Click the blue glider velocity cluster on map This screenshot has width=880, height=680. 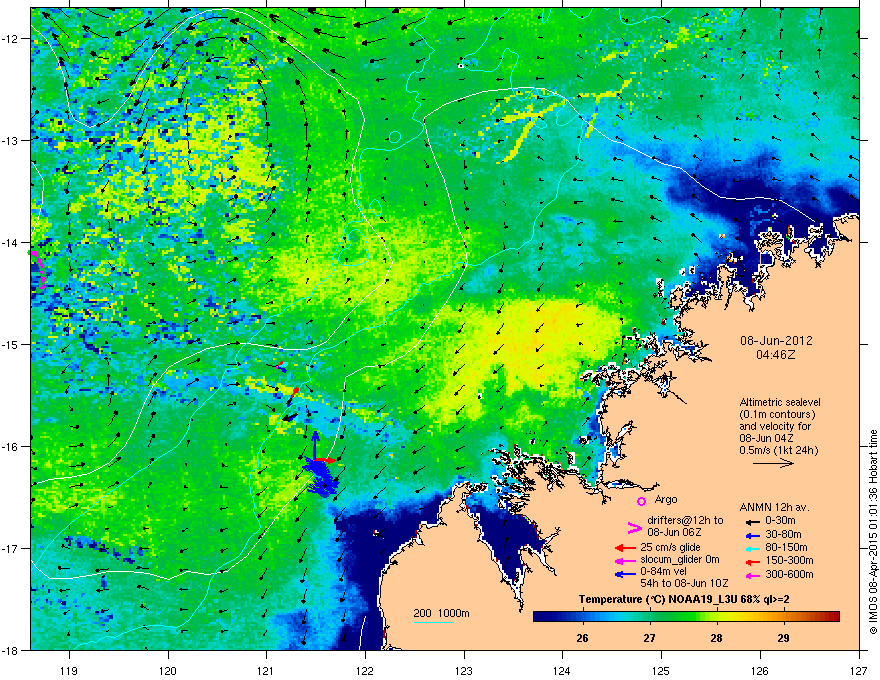(321, 477)
